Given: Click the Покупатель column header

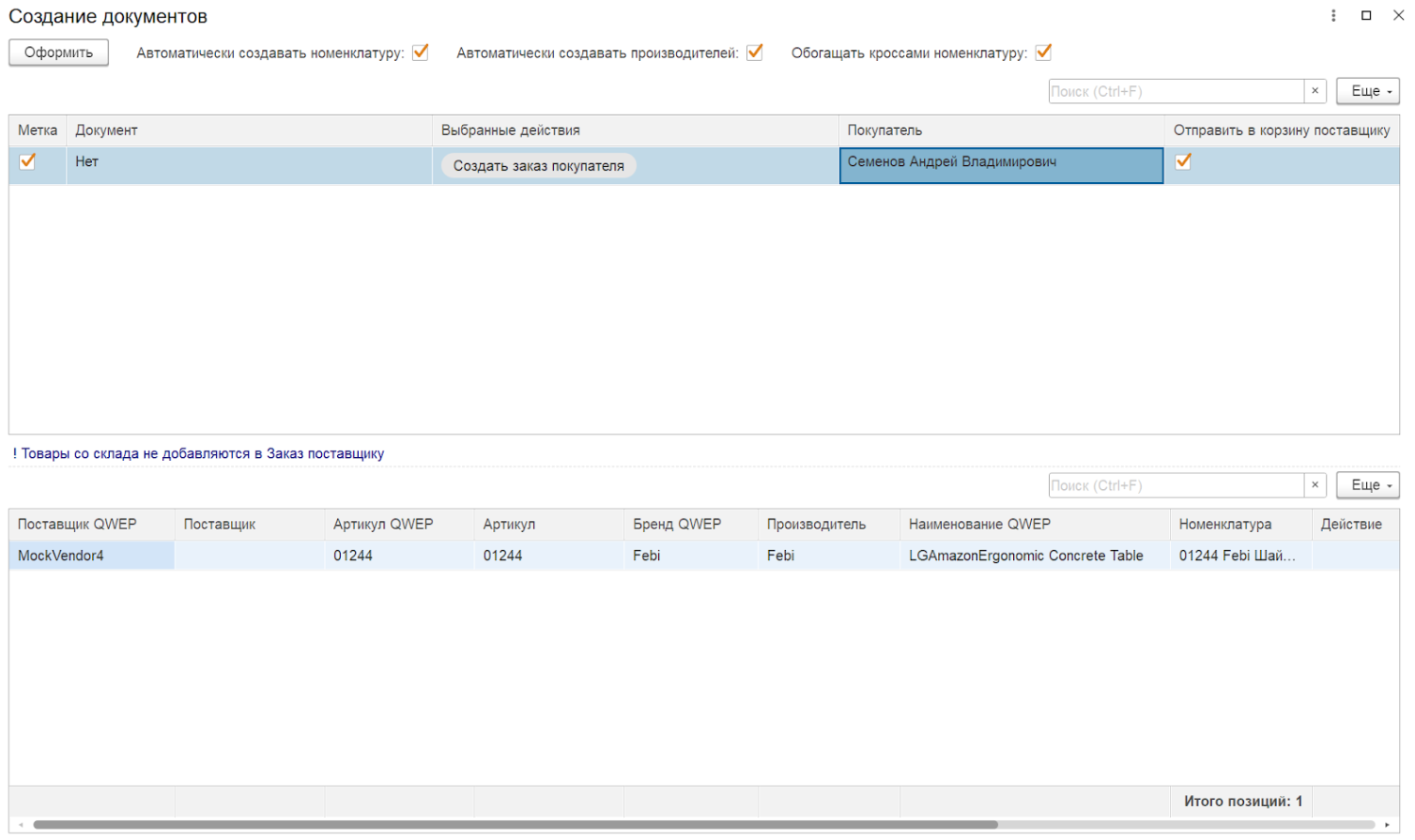Looking at the screenshot, I should [x=884, y=130].
